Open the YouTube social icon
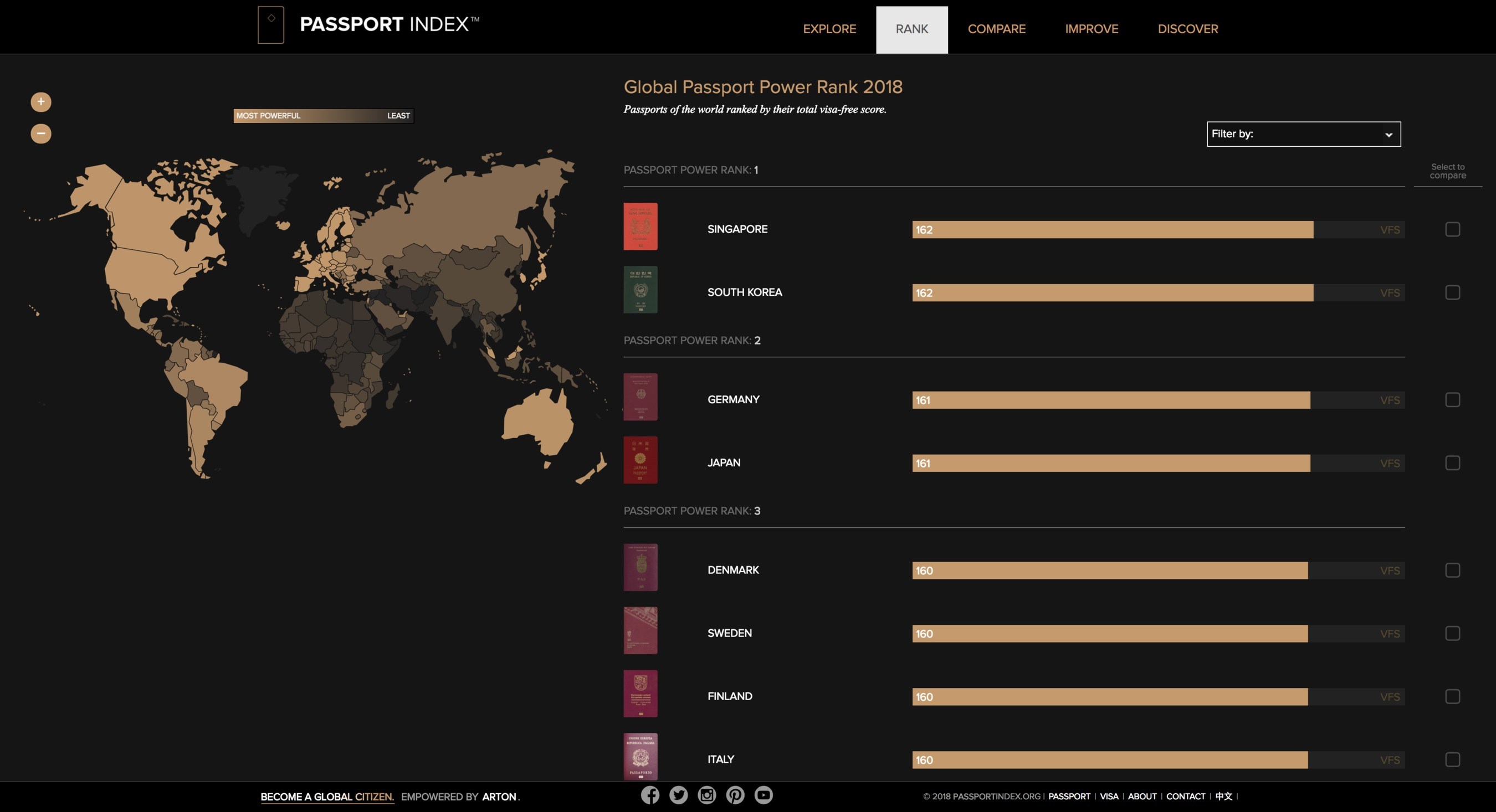Image resolution: width=1496 pixels, height=812 pixels. click(x=764, y=795)
